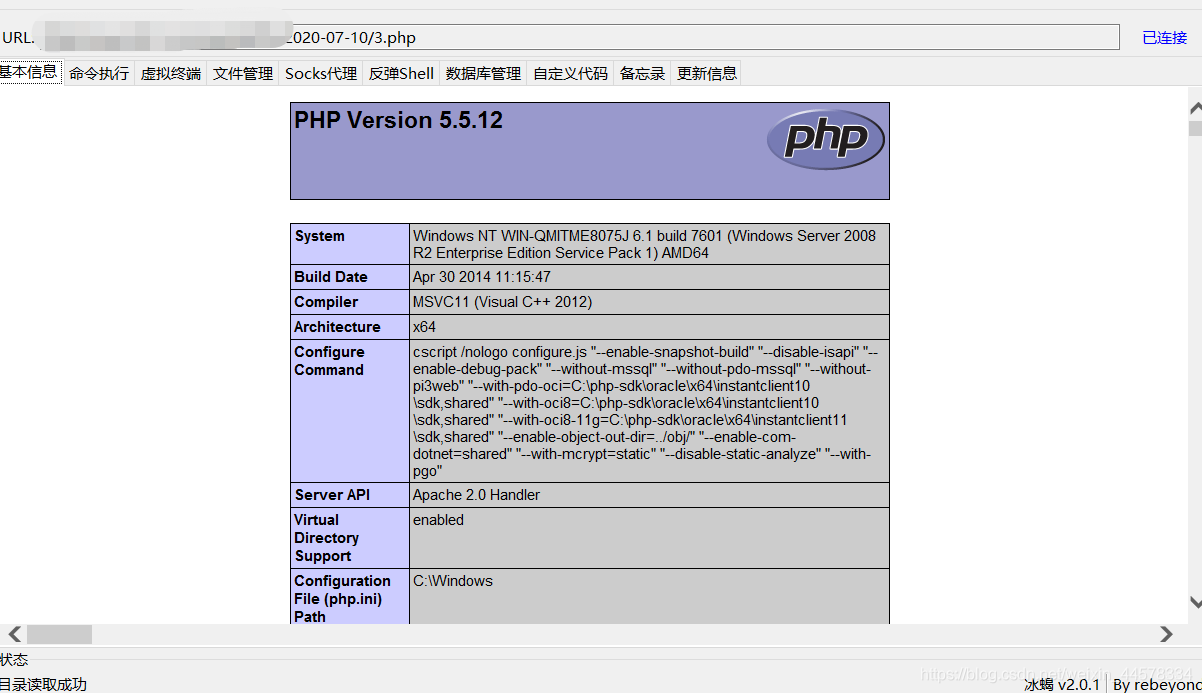Click the vertical scrollbar thumb
The width and height of the screenshot is (1202, 693).
coord(1195,127)
